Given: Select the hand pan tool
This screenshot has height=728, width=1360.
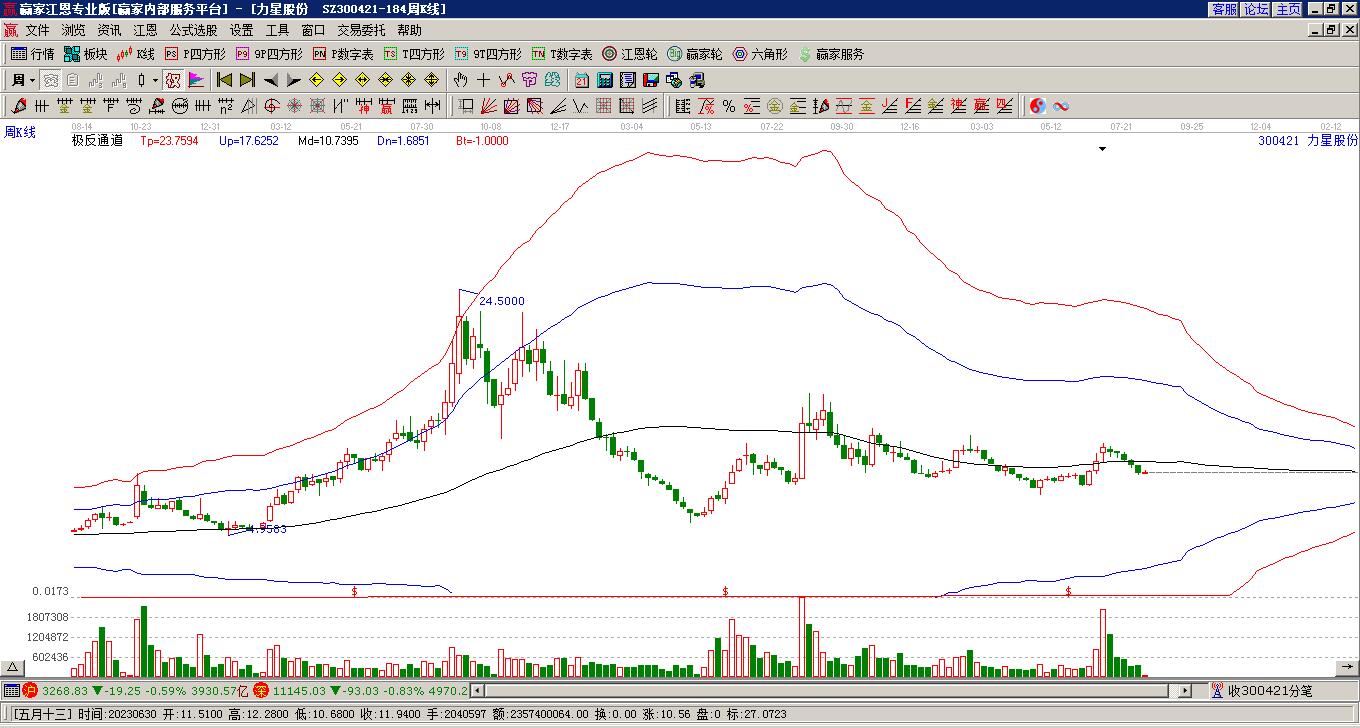Looking at the screenshot, I should (460, 80).
